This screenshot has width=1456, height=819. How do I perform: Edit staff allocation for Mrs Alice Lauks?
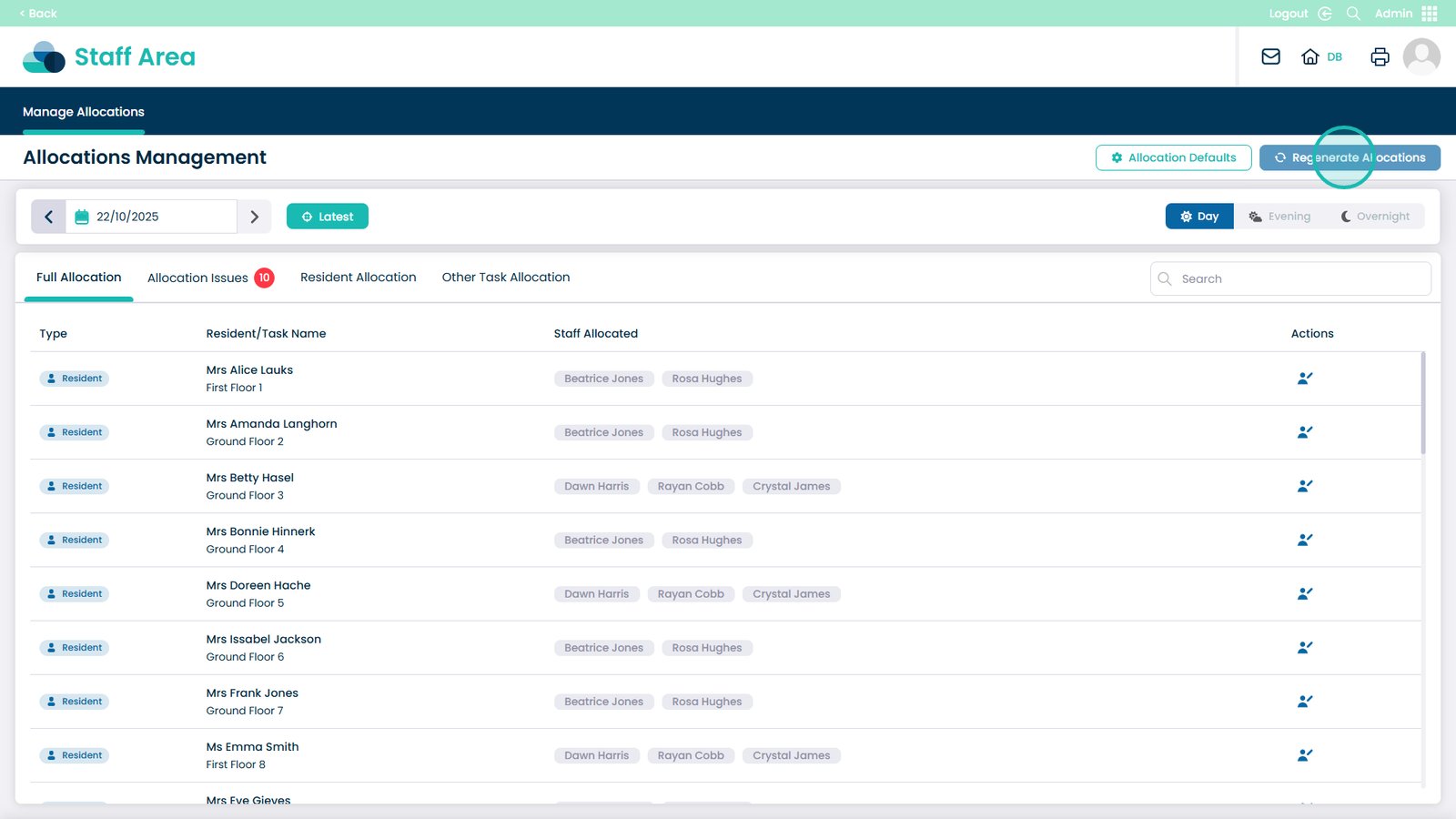tap(1304, 379)
